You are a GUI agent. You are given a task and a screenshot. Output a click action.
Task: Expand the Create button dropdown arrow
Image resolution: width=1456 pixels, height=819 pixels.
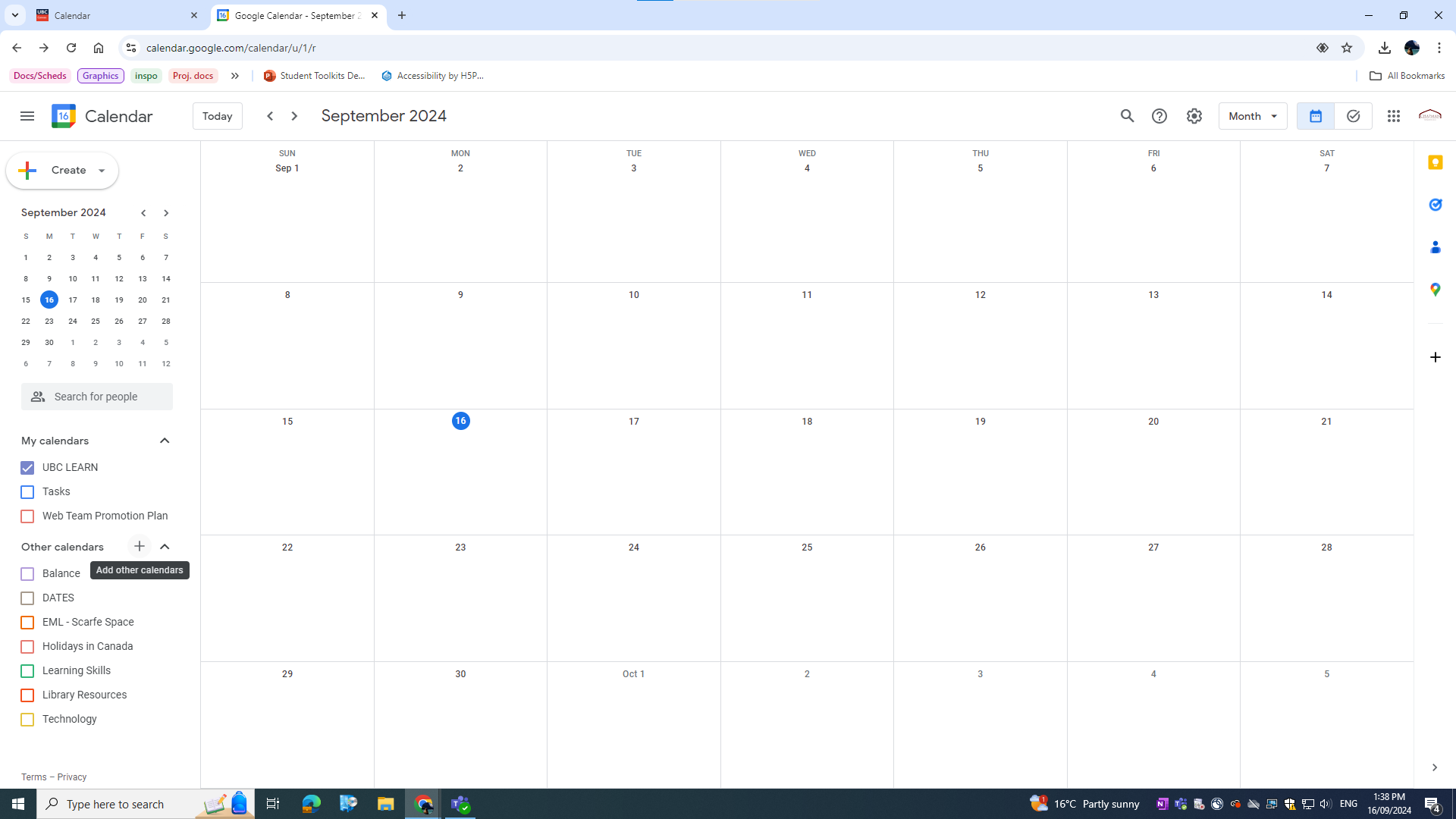(x=102, y=171)
